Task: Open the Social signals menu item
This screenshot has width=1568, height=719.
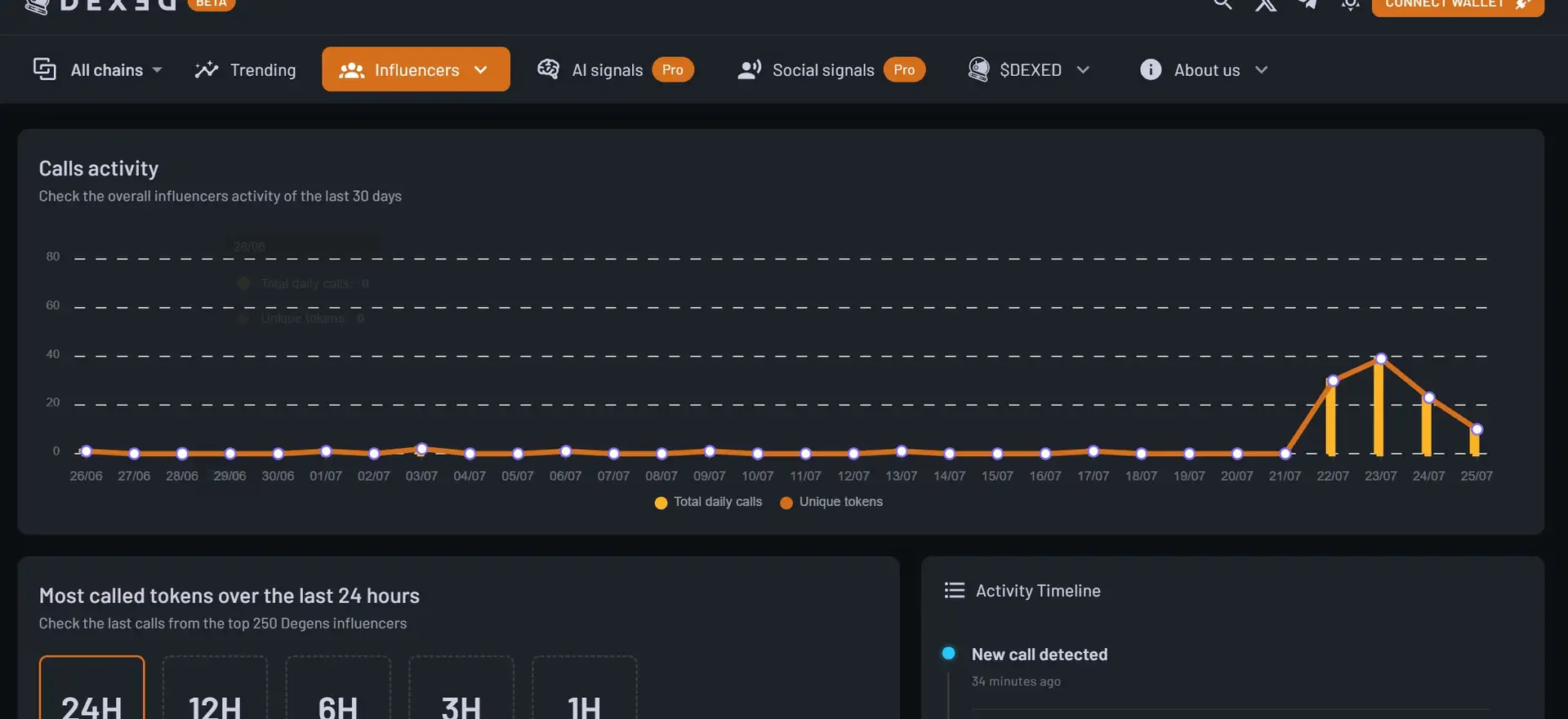Action: click(x=822, y=70)
